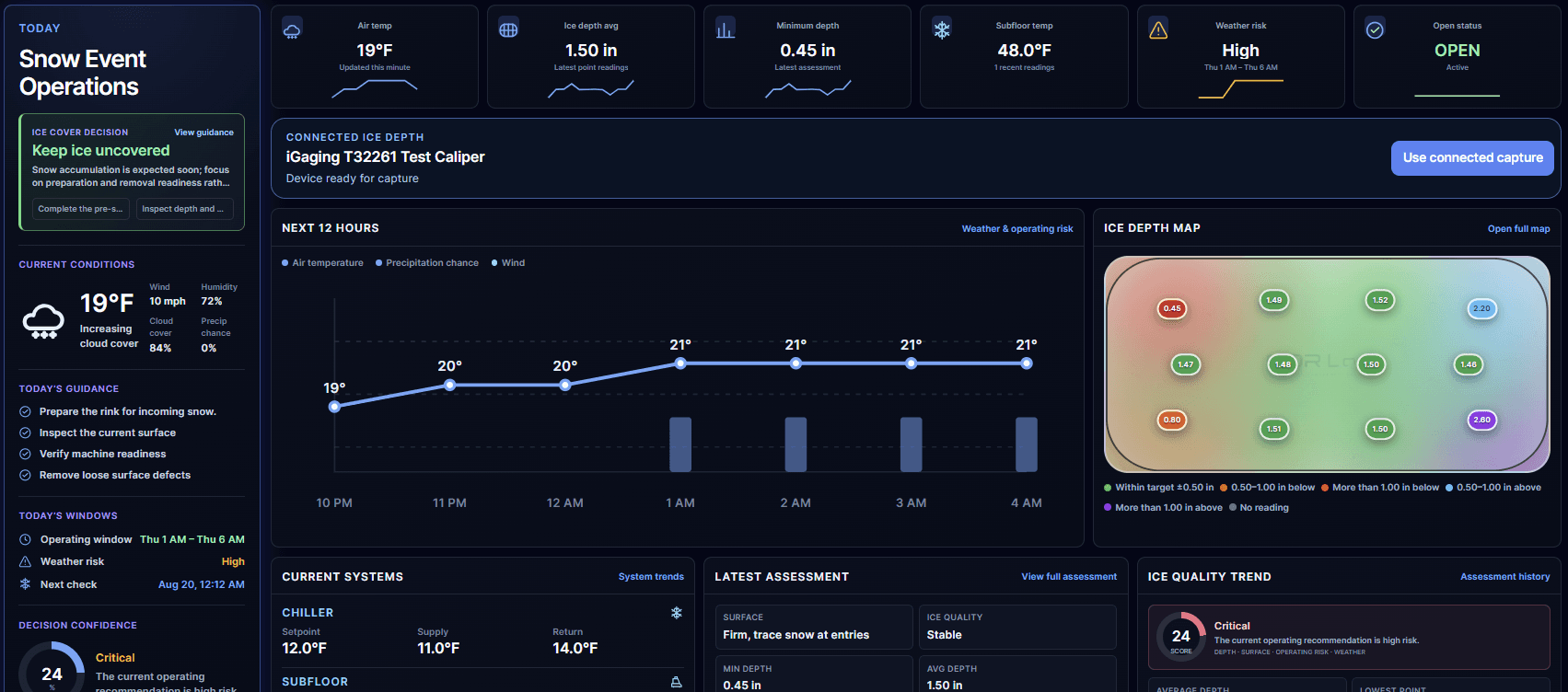Toggle Air temperature legend series
Viewport: 1568px width, 692px height.
pyautogui.click(x=322, y=263)
